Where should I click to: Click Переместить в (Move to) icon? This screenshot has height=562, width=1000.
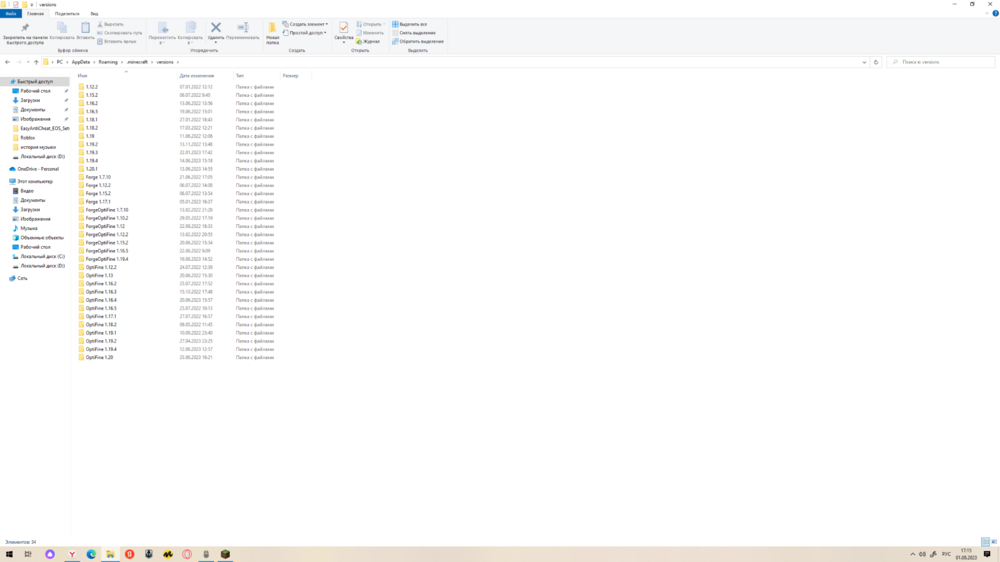click(x=162, y=33)
